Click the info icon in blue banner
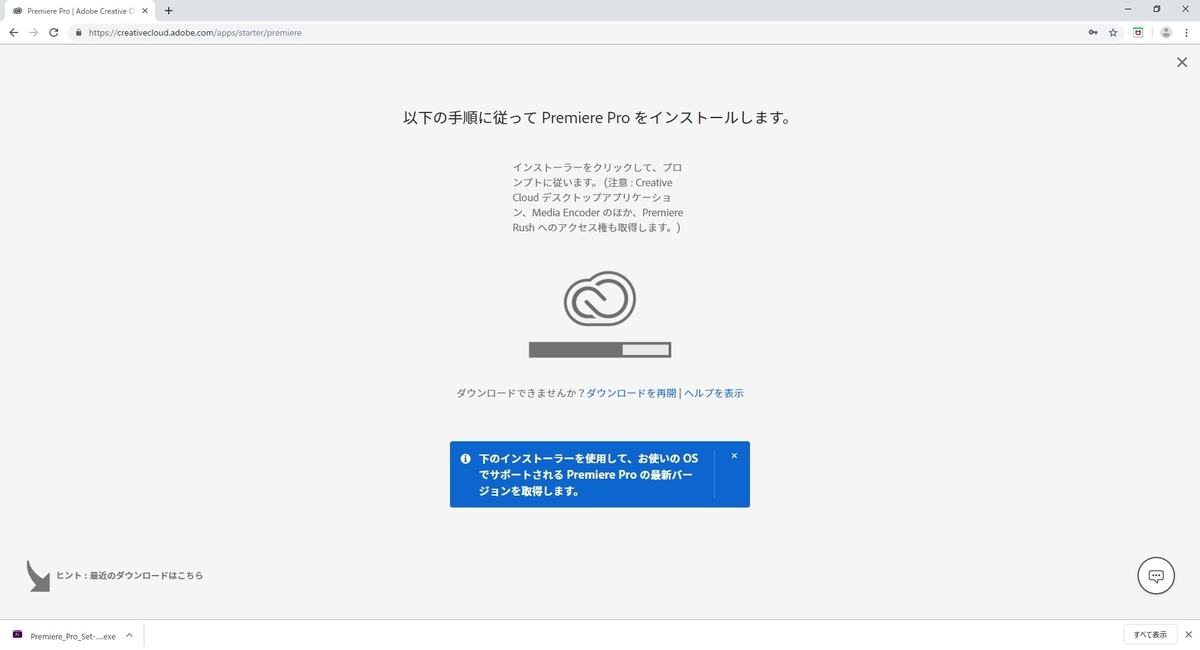 (465, 459)
